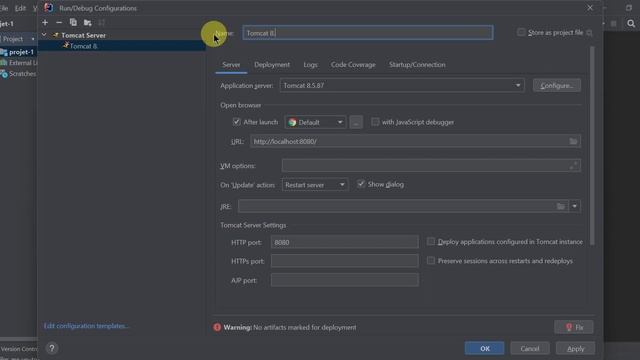Collapse the Tomcat Server tree node
This screenshot has width=640, height=360.
coord(44,35)
